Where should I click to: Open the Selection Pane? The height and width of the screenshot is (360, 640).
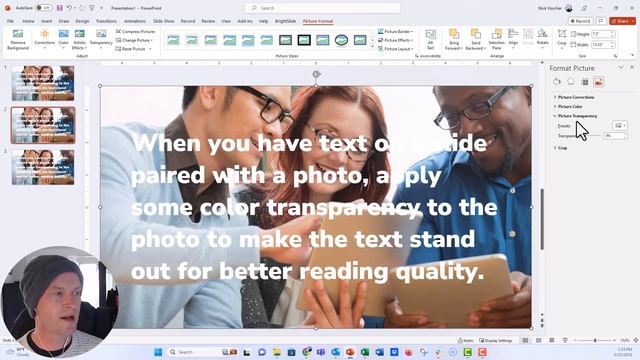coord(496,39)
